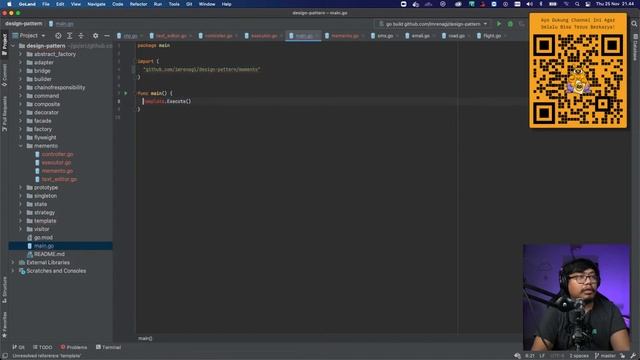Open the Structure side tab
The height and width of the screenshot is (360, 640).
pos(4,290)
